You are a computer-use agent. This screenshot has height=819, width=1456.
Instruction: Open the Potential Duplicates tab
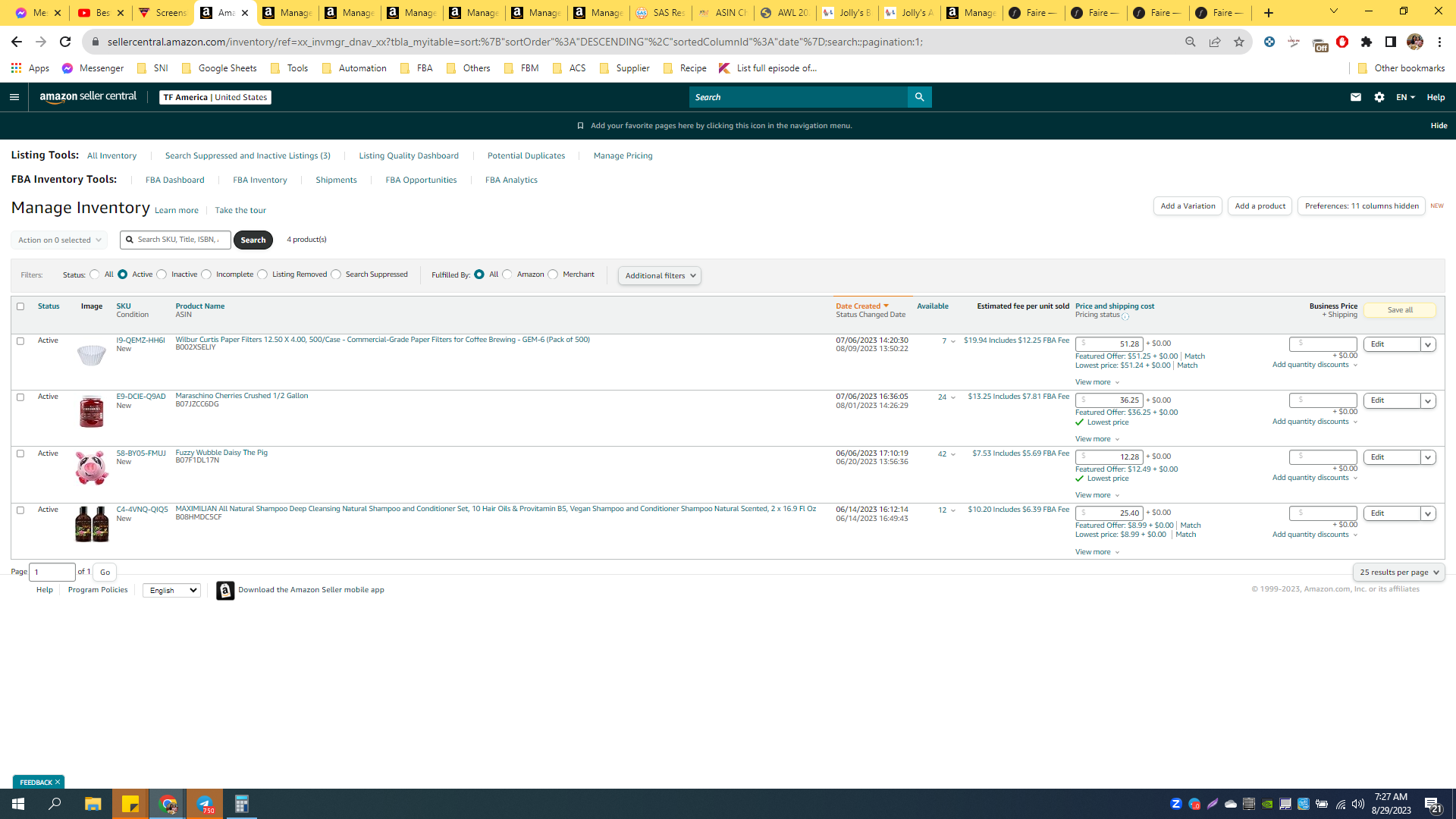[x=526, y=156]
